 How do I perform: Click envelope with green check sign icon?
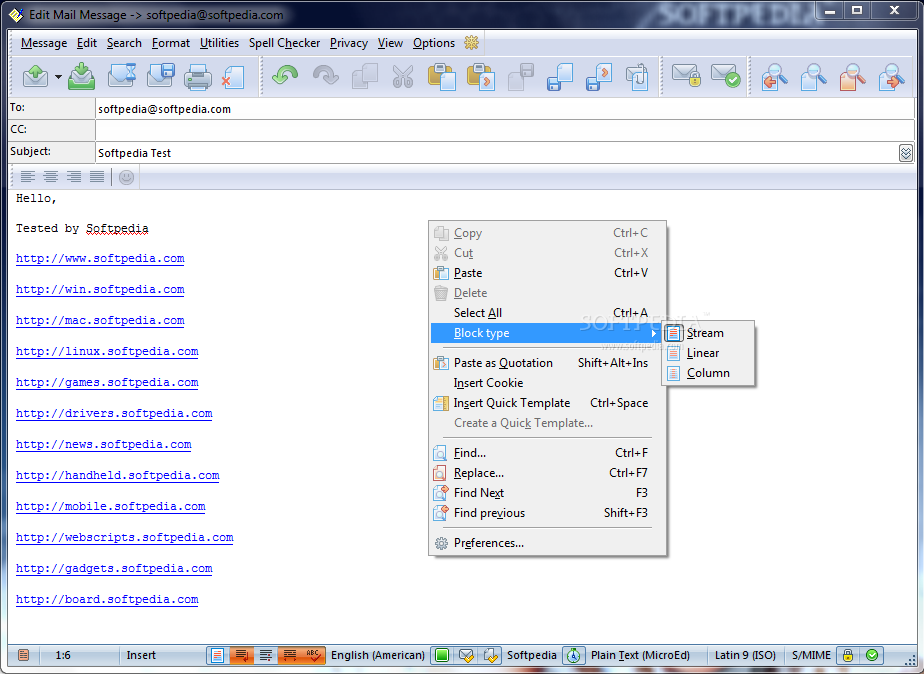pyautogui.click(x=725, y=77)
